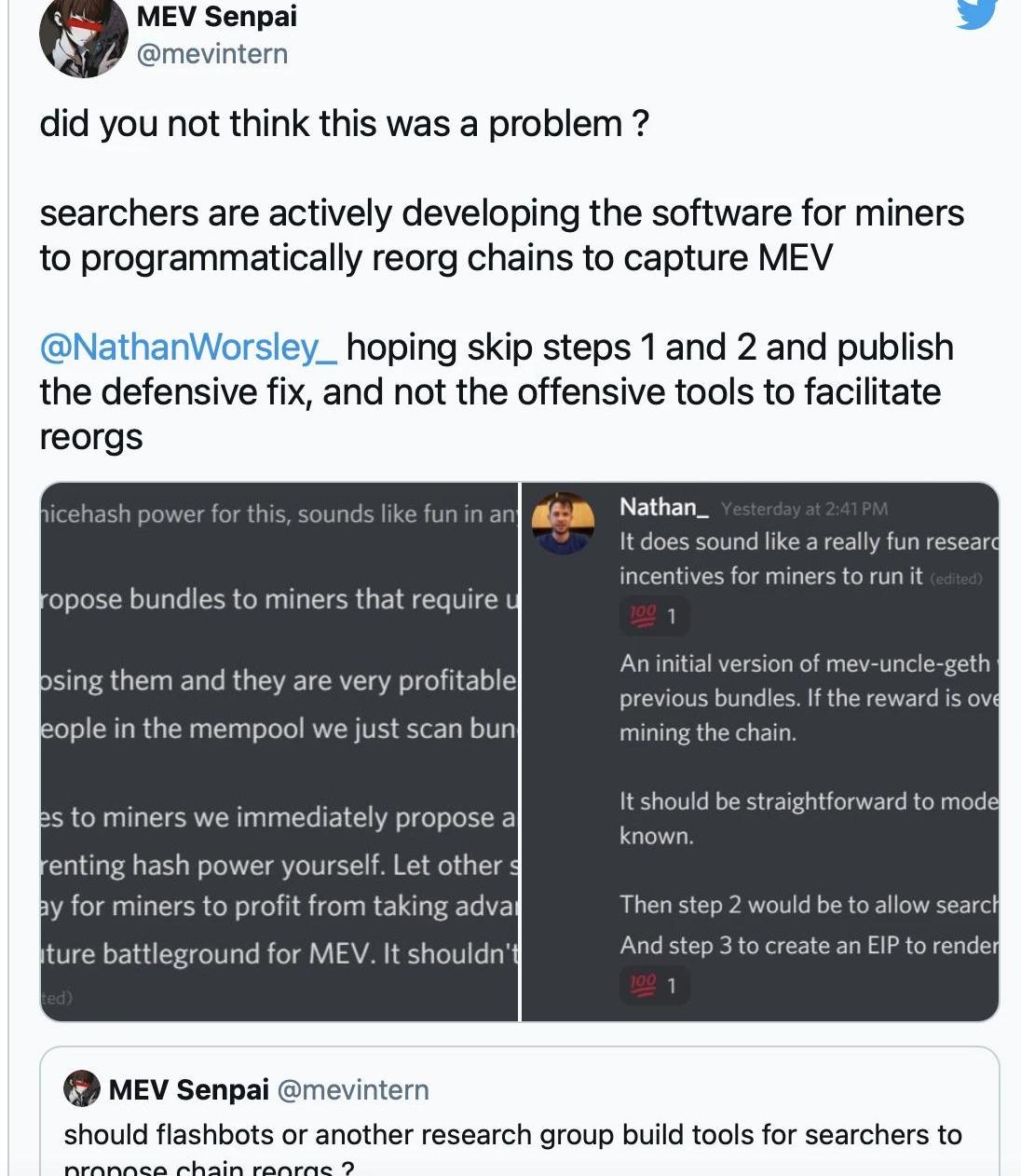Click Nathan_'s Discord avatar photo

(x=563, y=523)
